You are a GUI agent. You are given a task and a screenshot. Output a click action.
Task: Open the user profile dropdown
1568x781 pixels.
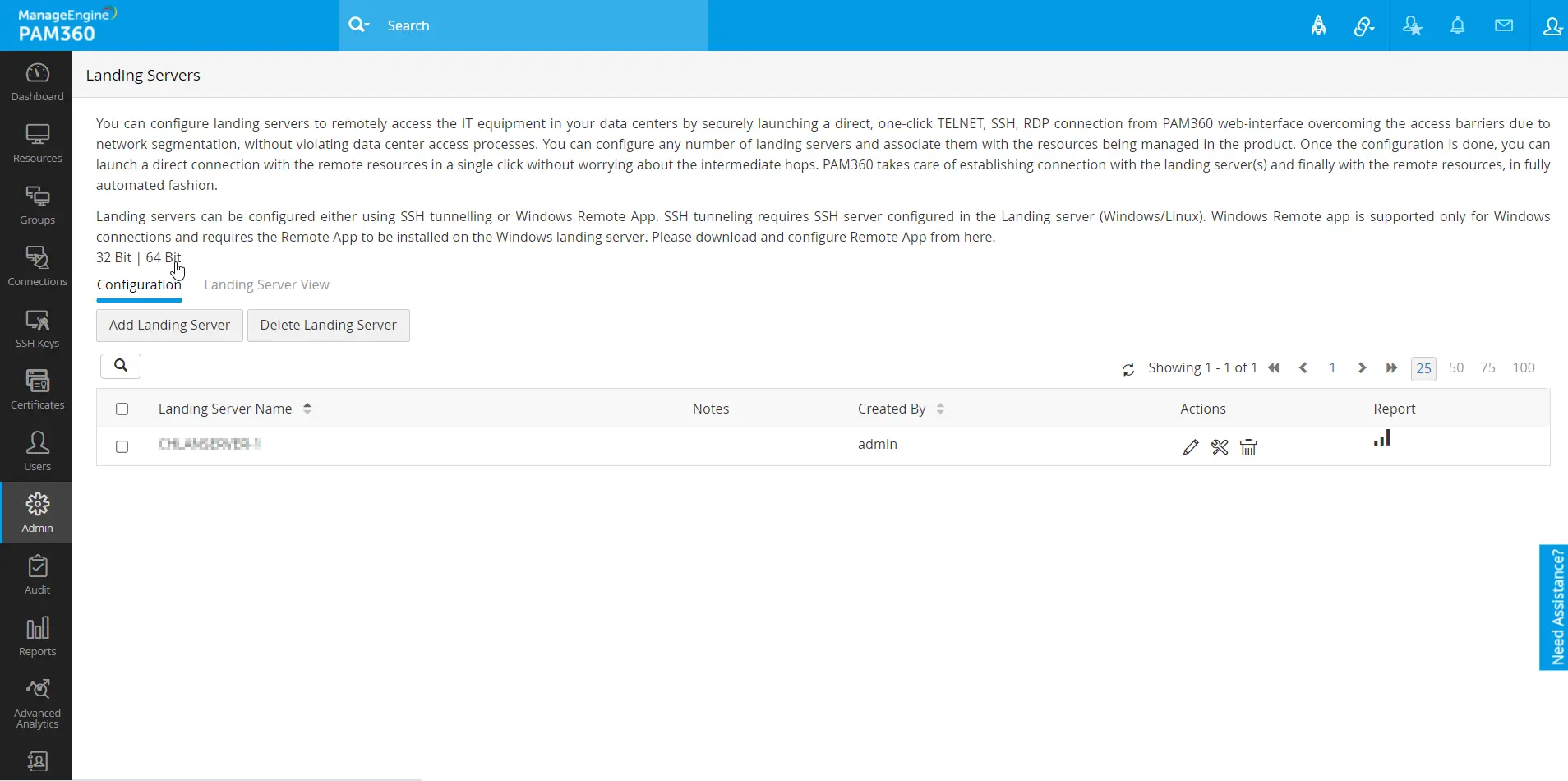click(x=1552, y=25)
